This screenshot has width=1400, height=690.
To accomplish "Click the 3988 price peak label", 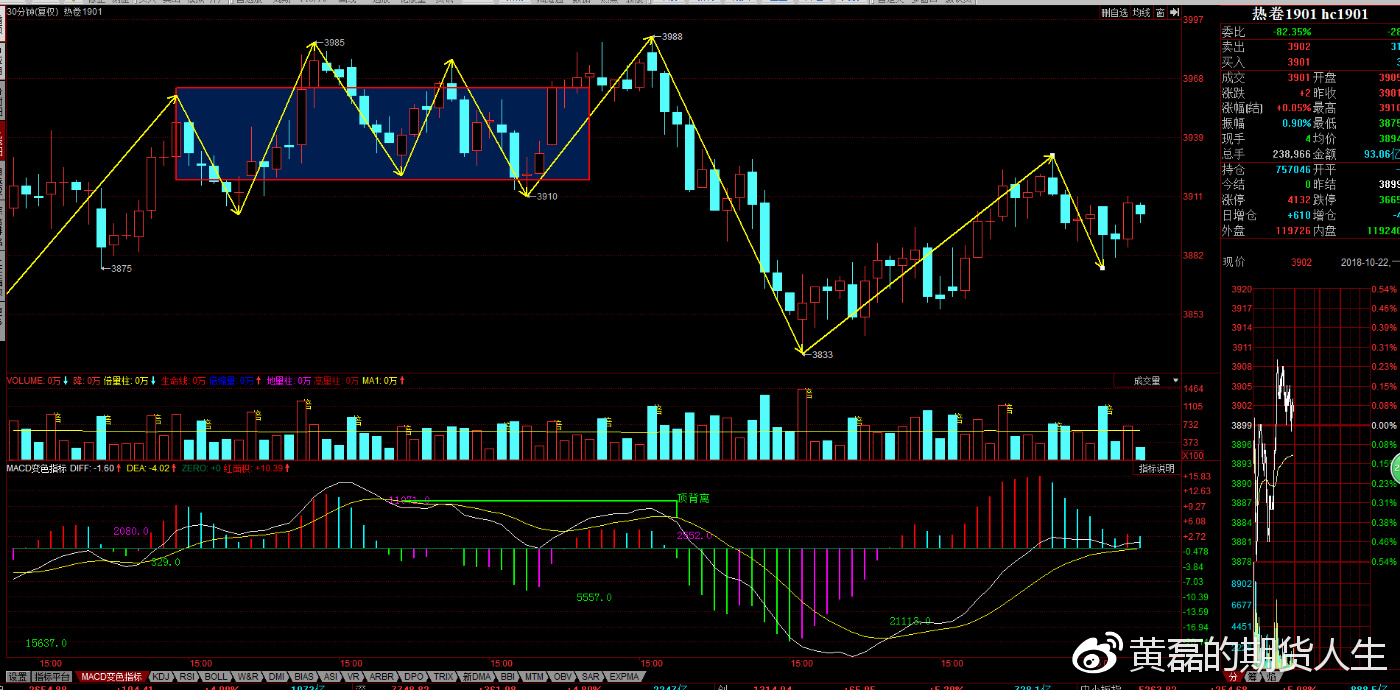I will click(x=672, y=36).
